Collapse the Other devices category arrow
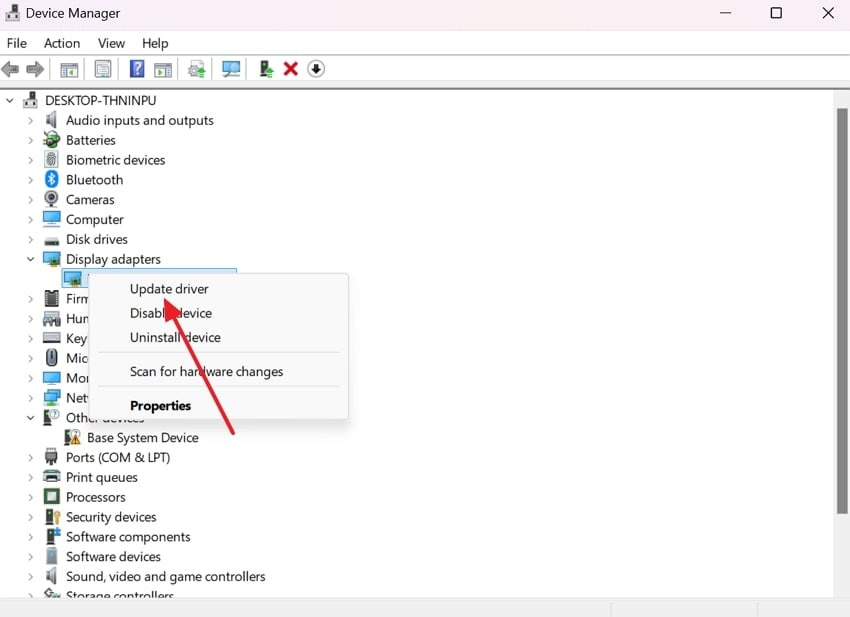 pyautogui.click(x=30, y=417)
